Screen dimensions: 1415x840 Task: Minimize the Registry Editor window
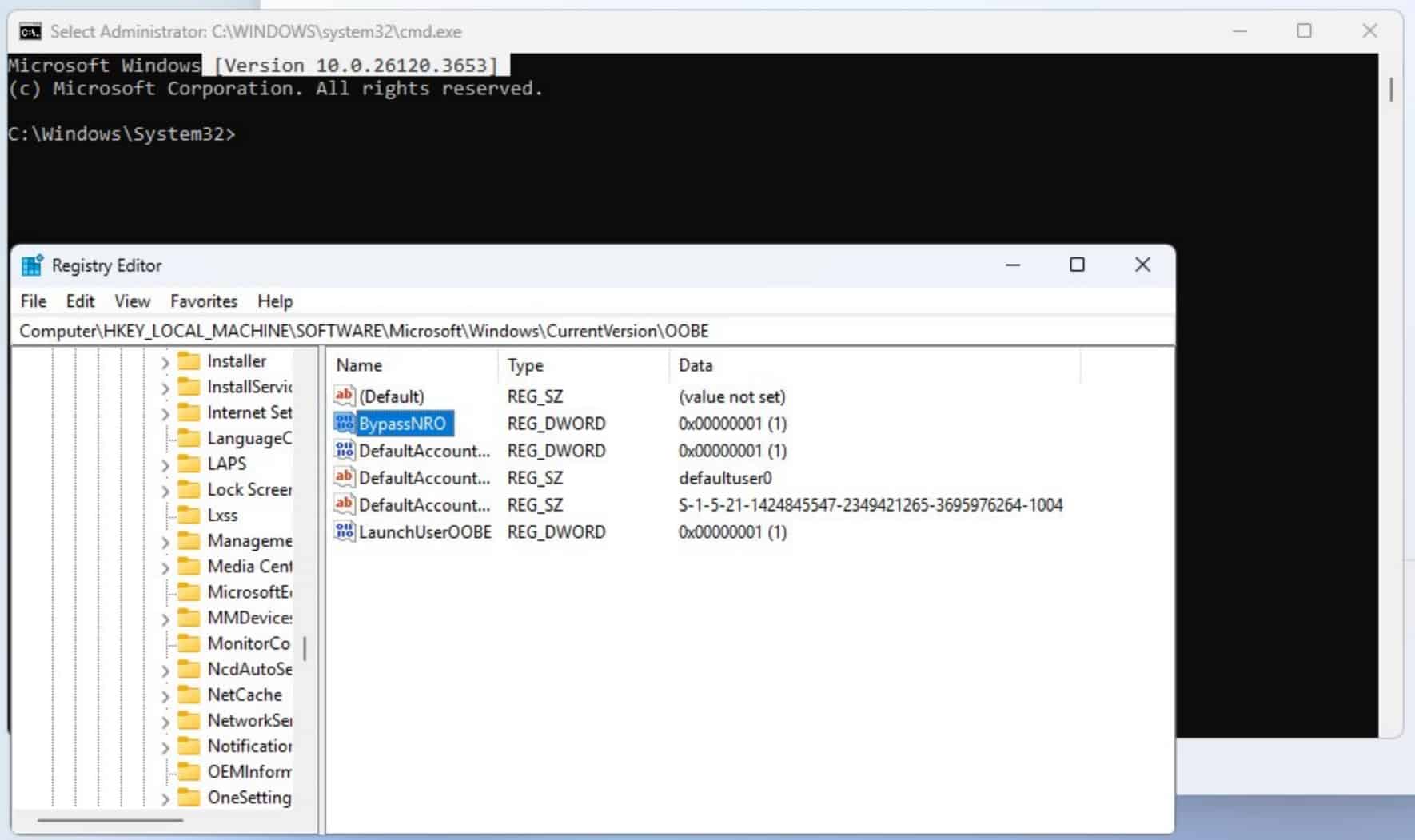[x=1013, y=265]
